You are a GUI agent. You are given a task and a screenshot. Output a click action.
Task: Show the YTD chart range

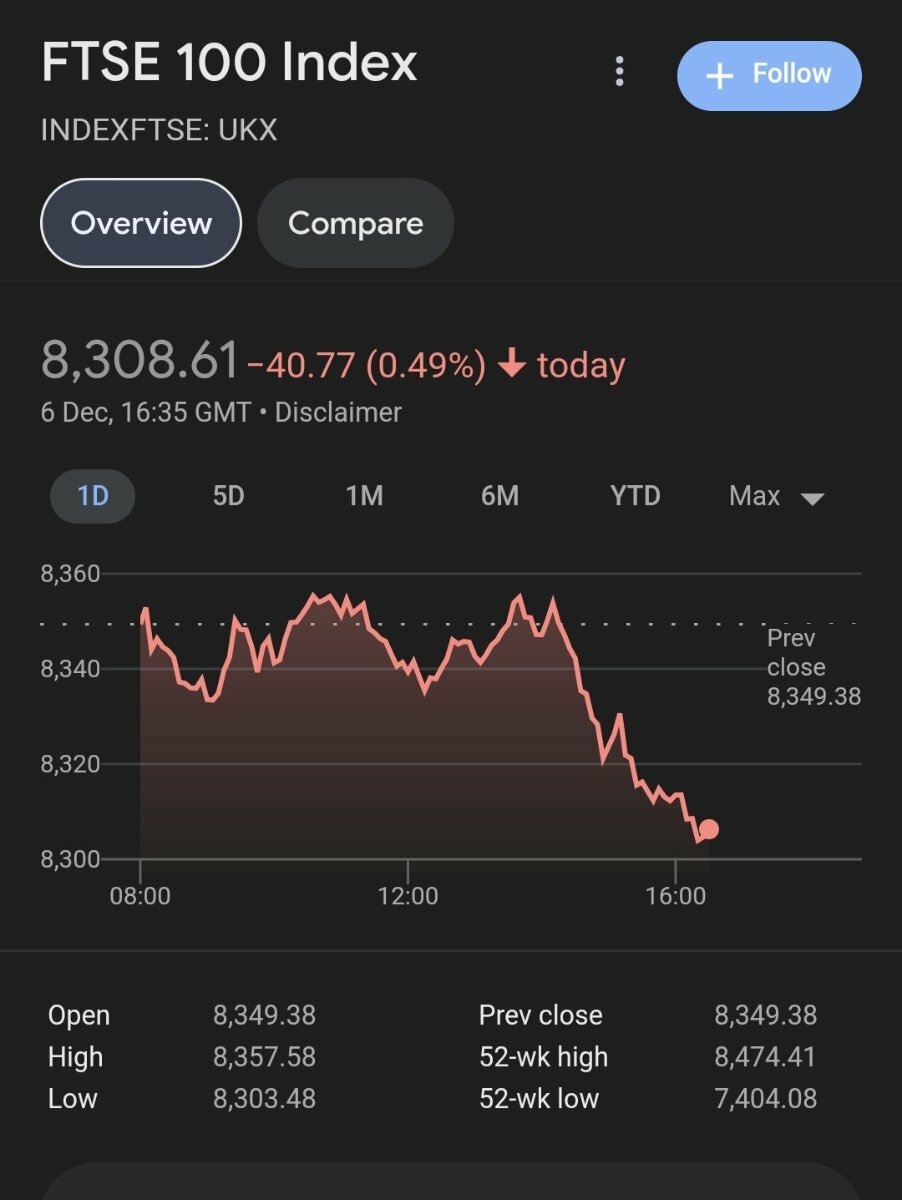tap(635, 496)
